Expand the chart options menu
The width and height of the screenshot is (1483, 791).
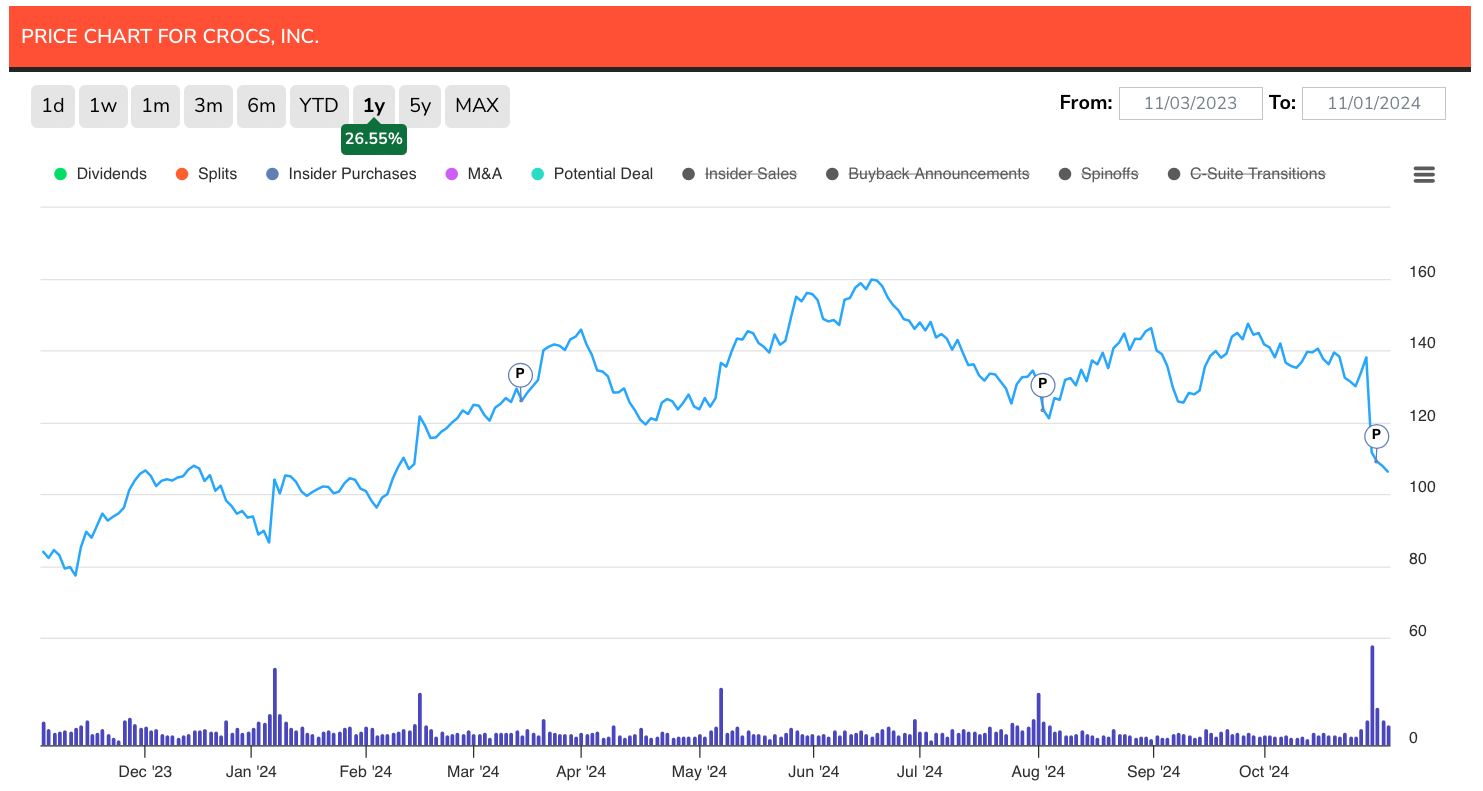tap(1424, 174)
